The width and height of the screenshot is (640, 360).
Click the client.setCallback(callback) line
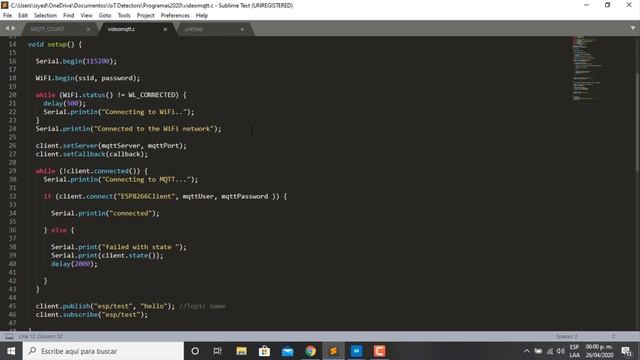click(91, 154)
